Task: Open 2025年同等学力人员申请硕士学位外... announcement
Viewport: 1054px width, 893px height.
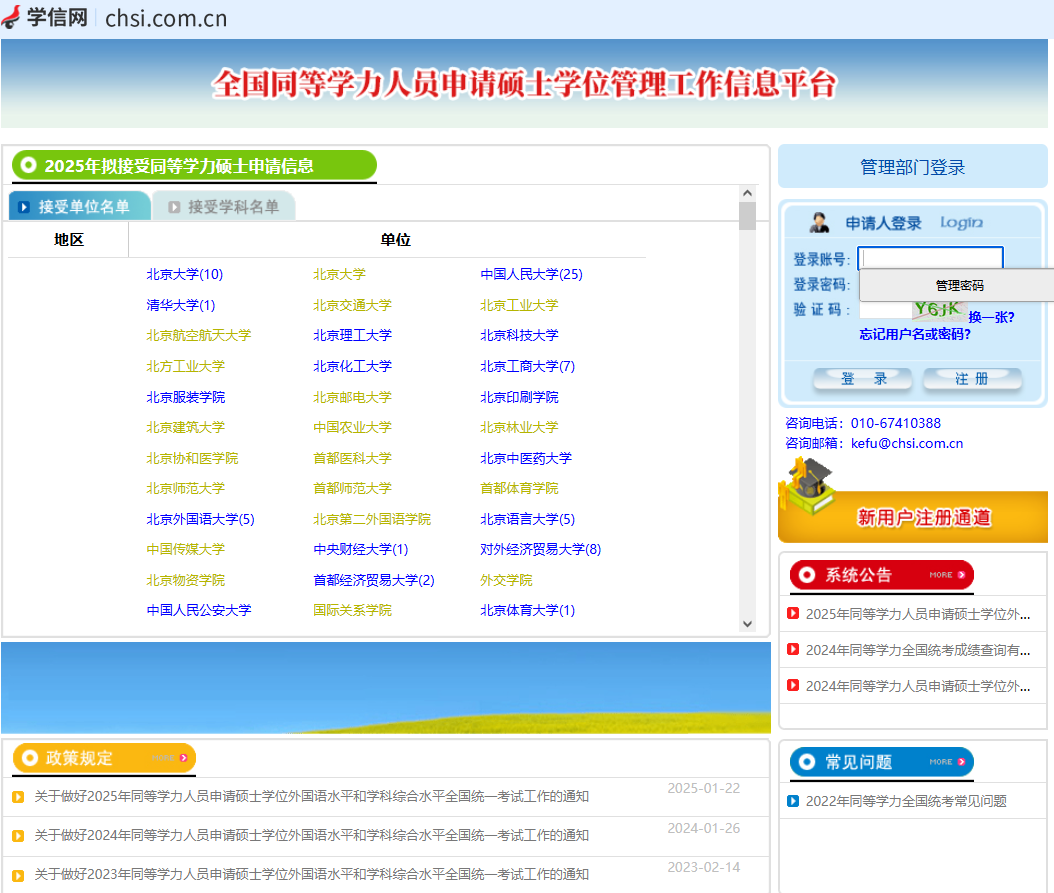Action: [x=918, y=614]
